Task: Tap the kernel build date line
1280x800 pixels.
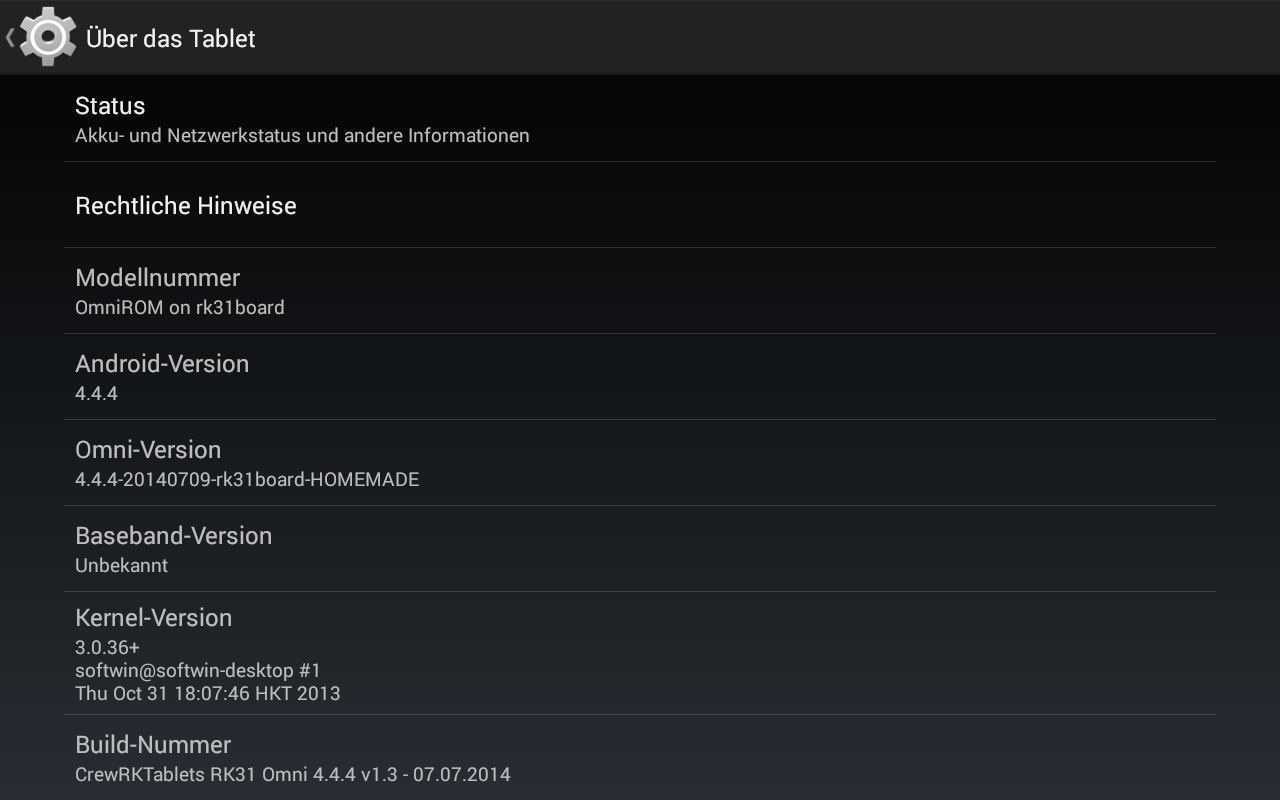Action: coord(208,693)
